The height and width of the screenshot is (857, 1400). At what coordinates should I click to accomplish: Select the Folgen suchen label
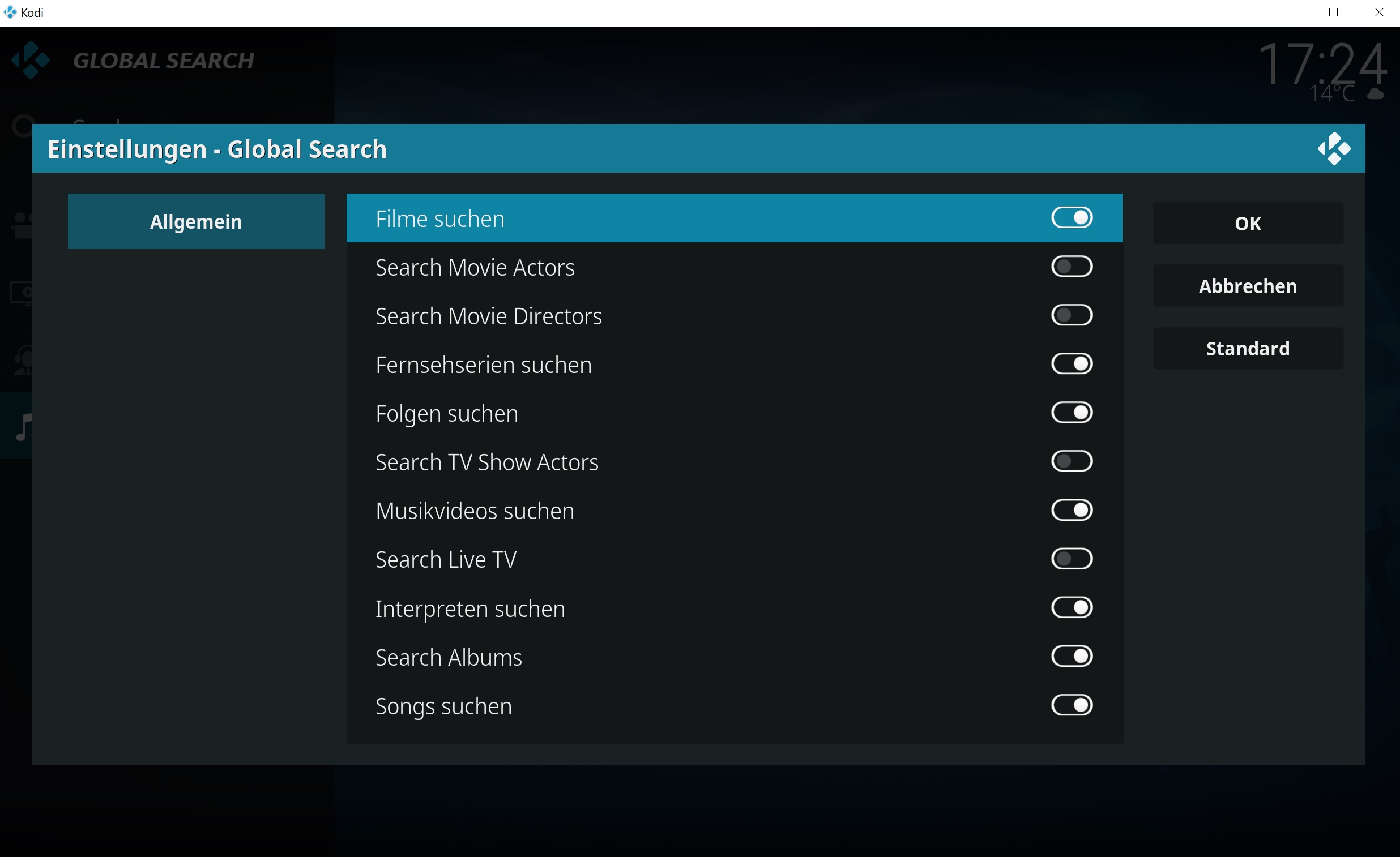point(447,414)
